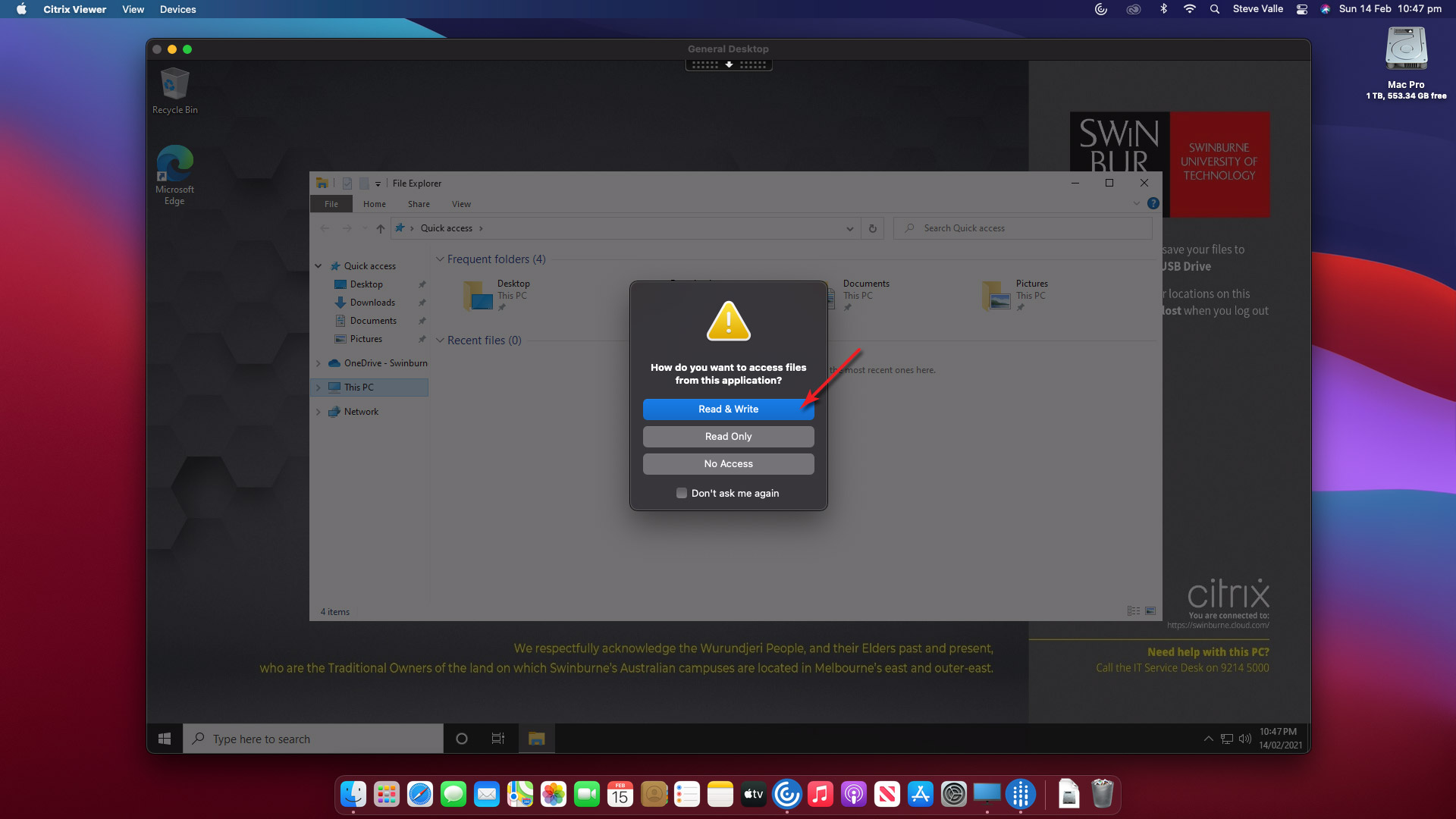Click the Read & Write button

[x=728, y=409]
